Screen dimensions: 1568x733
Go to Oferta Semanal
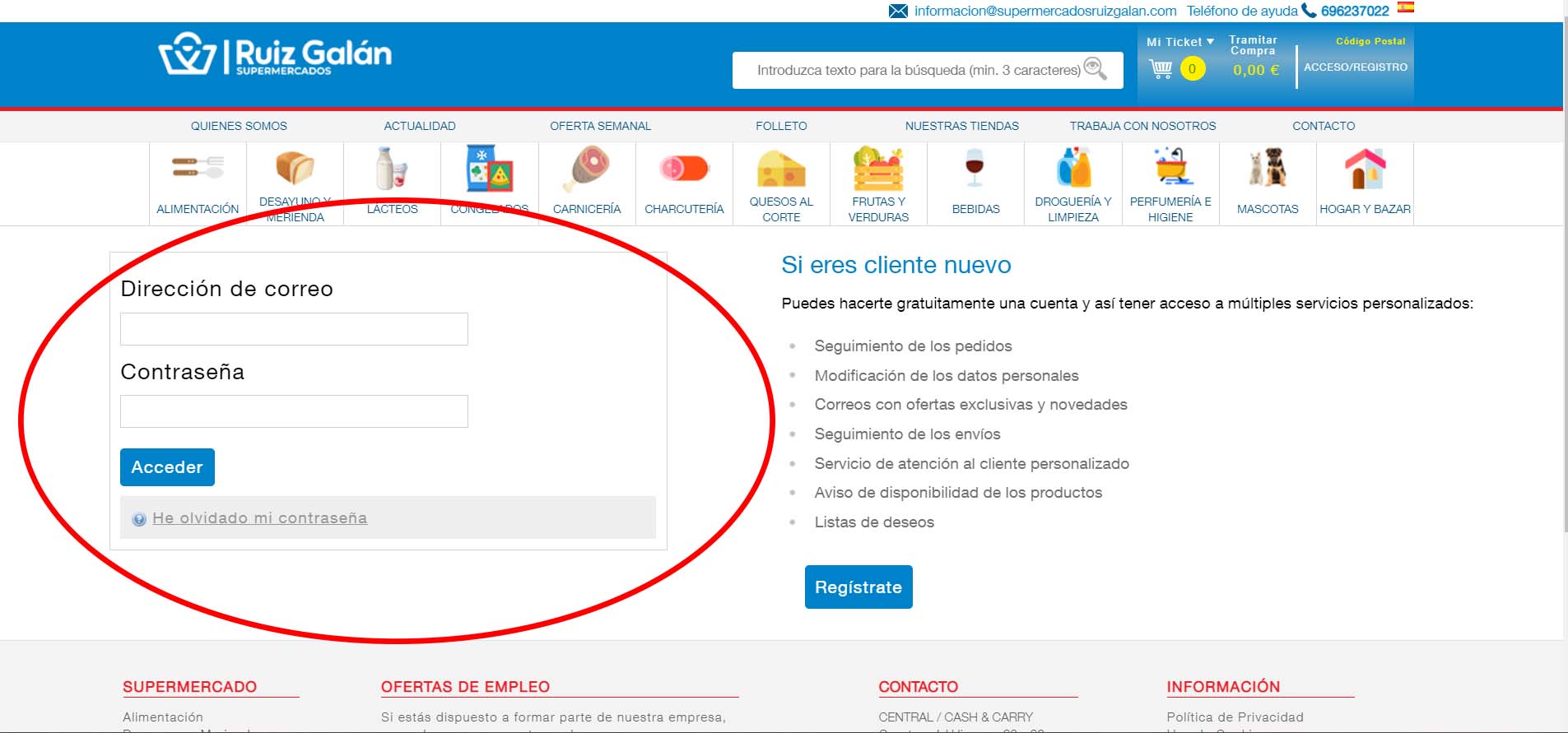coord(600,126)
